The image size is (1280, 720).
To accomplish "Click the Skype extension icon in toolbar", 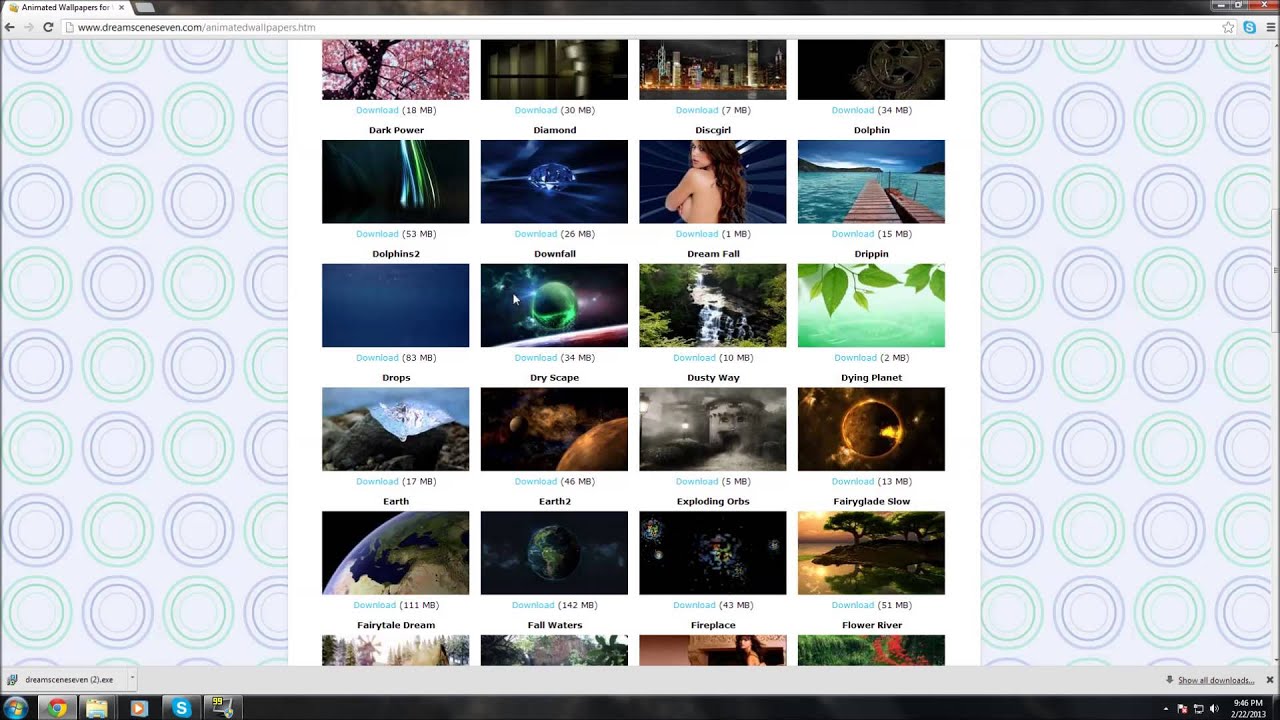I will coord(1249,27).
